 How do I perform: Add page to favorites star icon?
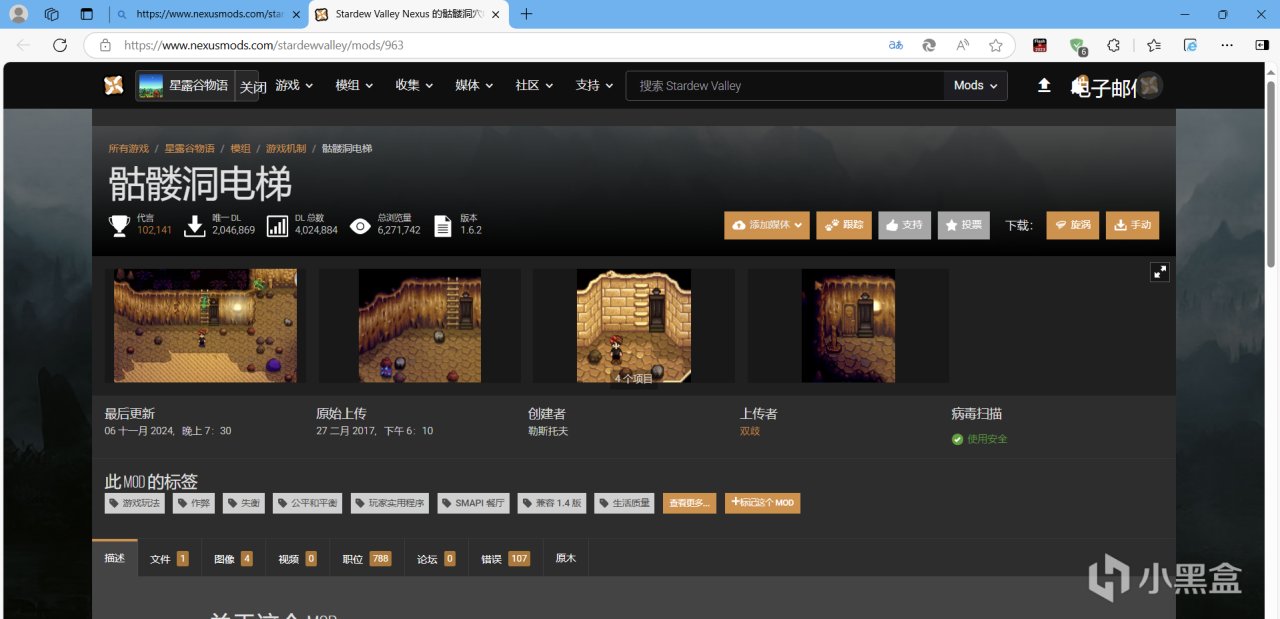pos(996,45)
